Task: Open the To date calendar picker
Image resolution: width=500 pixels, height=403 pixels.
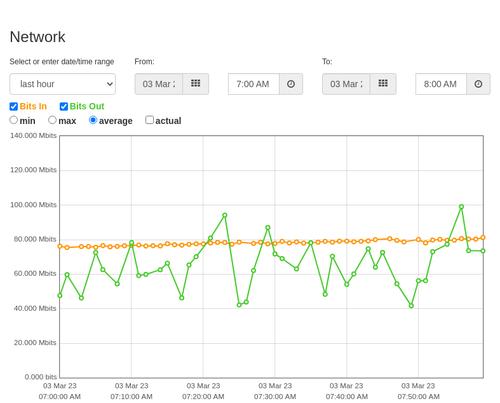Action: [x=383, y=84]
